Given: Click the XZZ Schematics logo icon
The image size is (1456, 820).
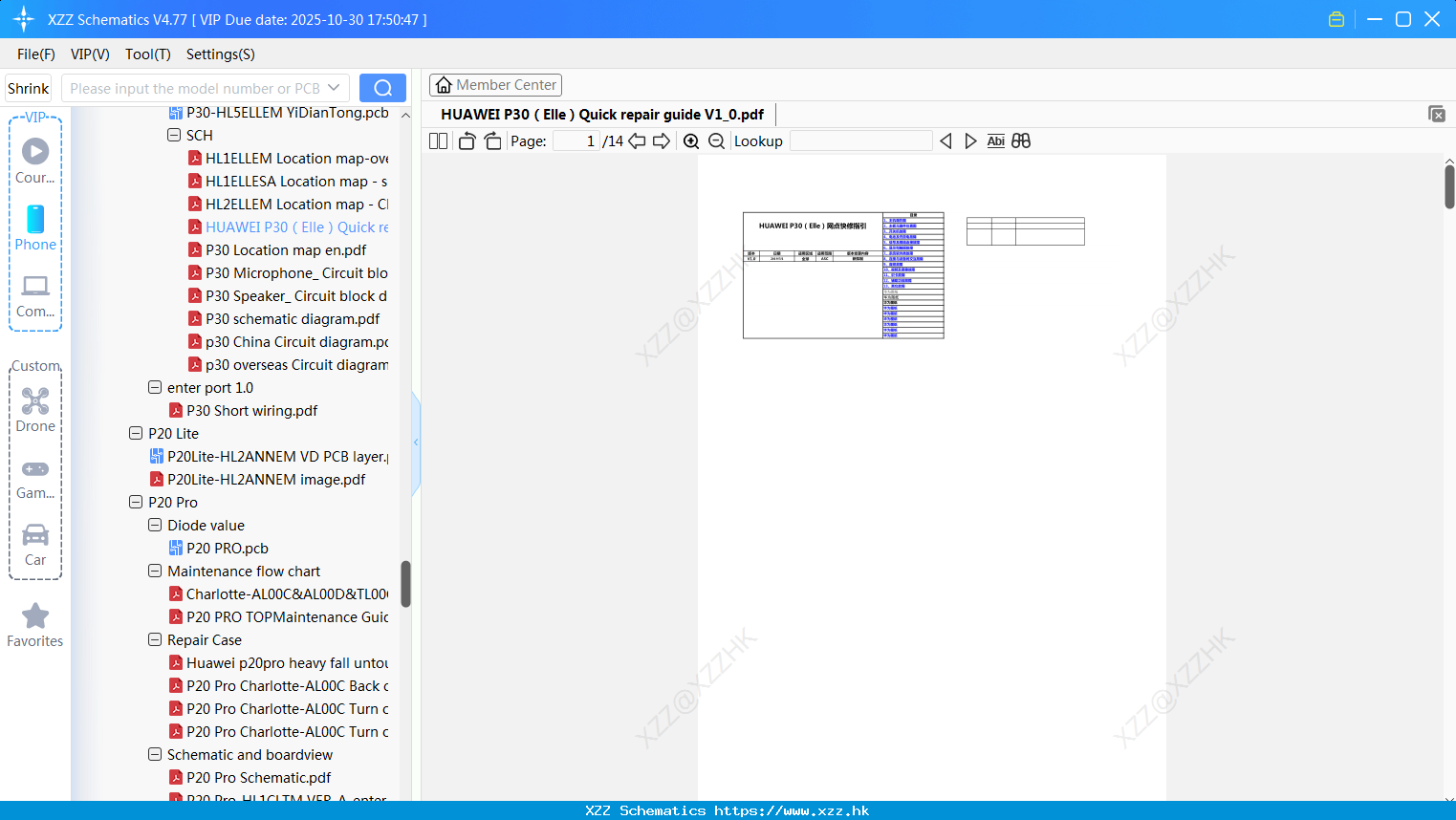Looking at the screenshot, I should pyautogui.click(x=24, y=19).
